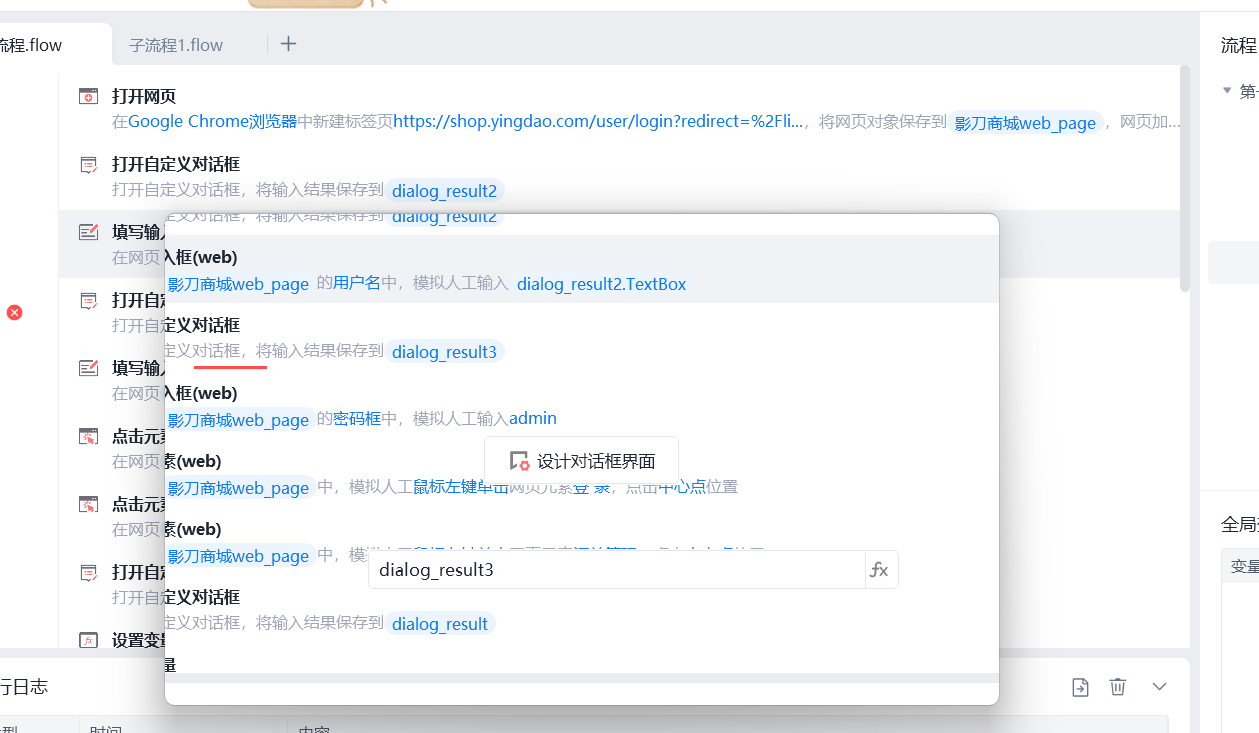Select the full 打开自定义对话框 step title
Viewport: 1259px width, 733px height.
tap(176, 164)
